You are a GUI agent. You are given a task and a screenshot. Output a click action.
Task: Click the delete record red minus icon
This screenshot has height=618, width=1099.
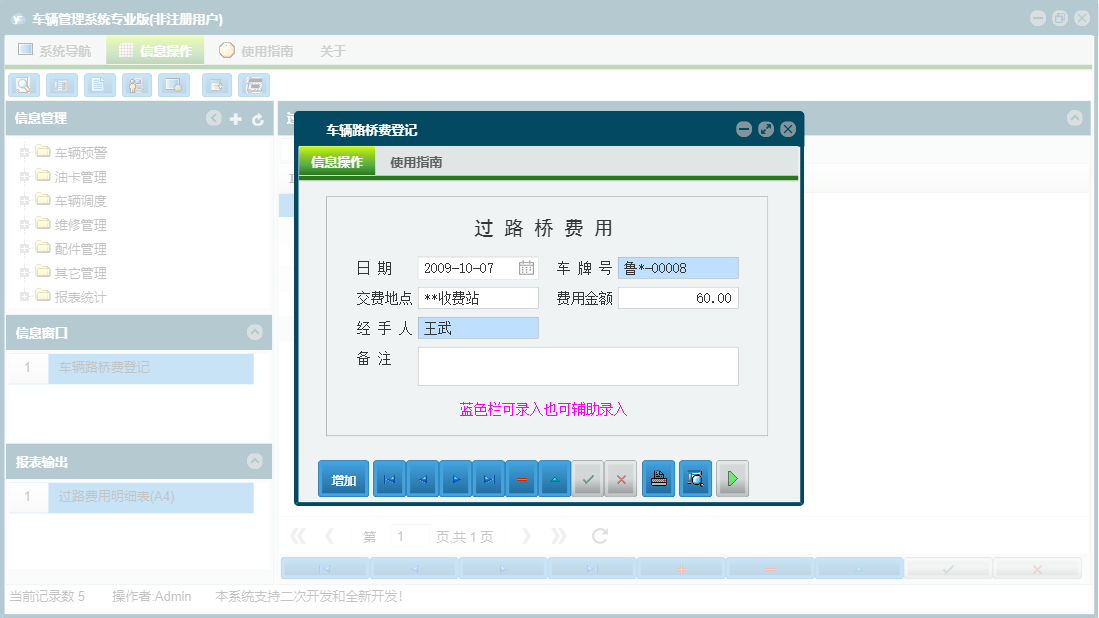(521, 478)
